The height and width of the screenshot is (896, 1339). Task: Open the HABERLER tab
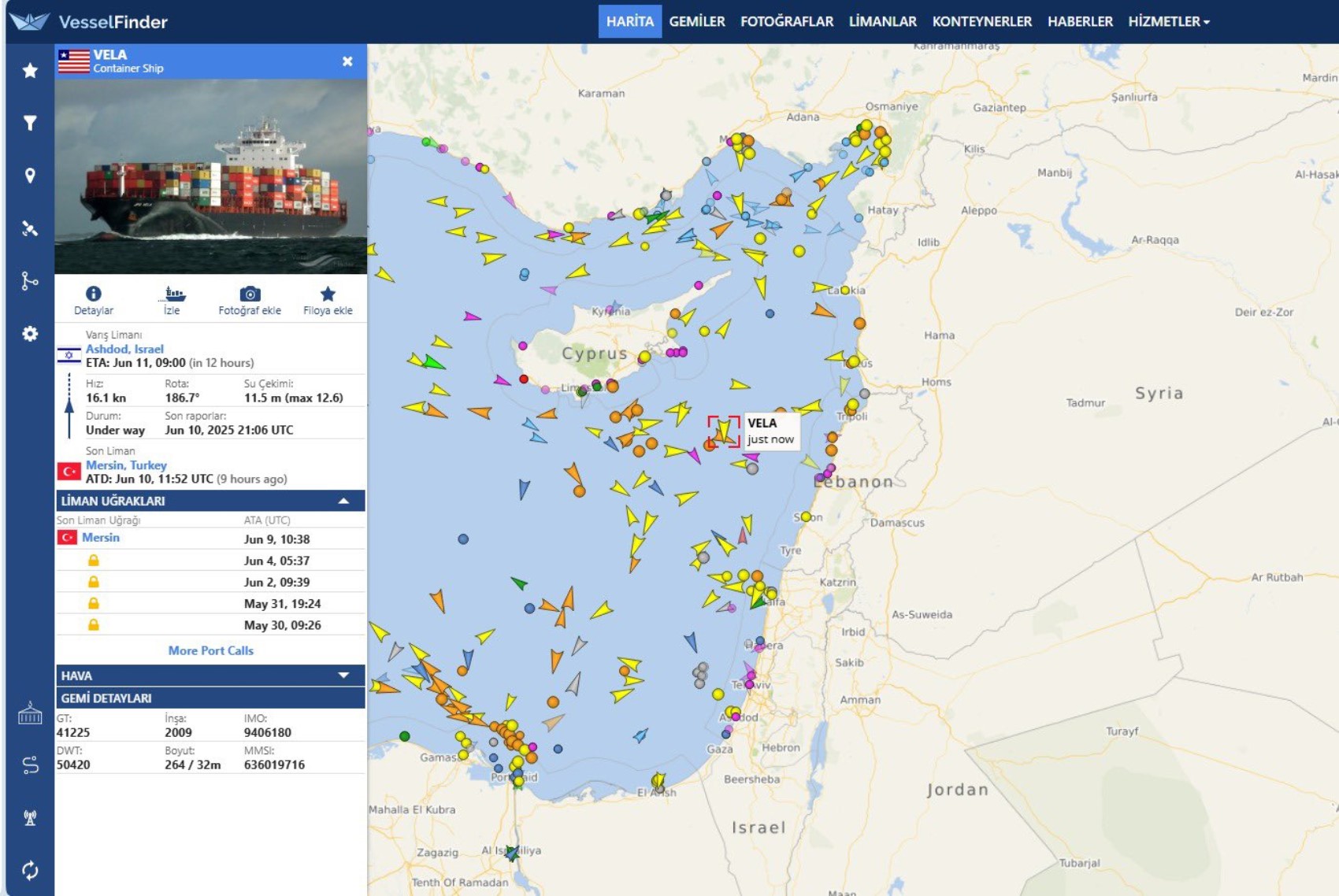[1080, 22]
